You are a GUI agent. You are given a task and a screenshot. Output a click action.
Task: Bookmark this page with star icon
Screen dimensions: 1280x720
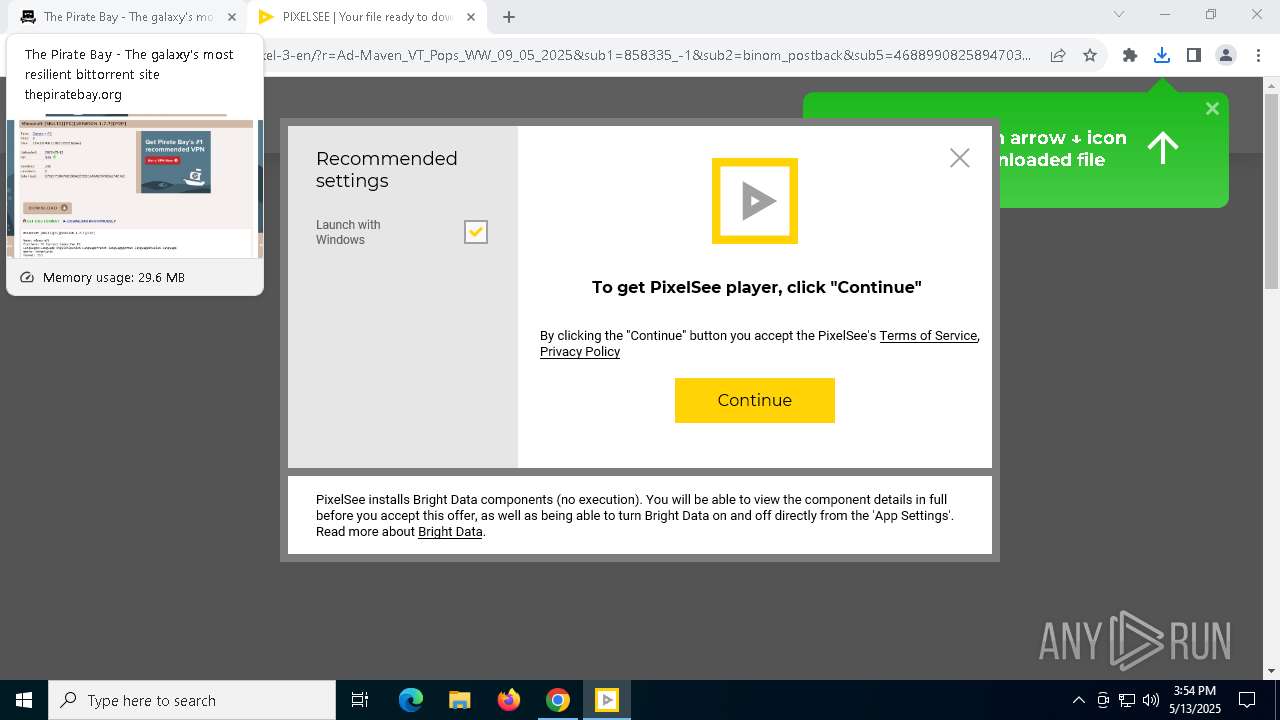pyautogui.click(x=1090, y=56)
